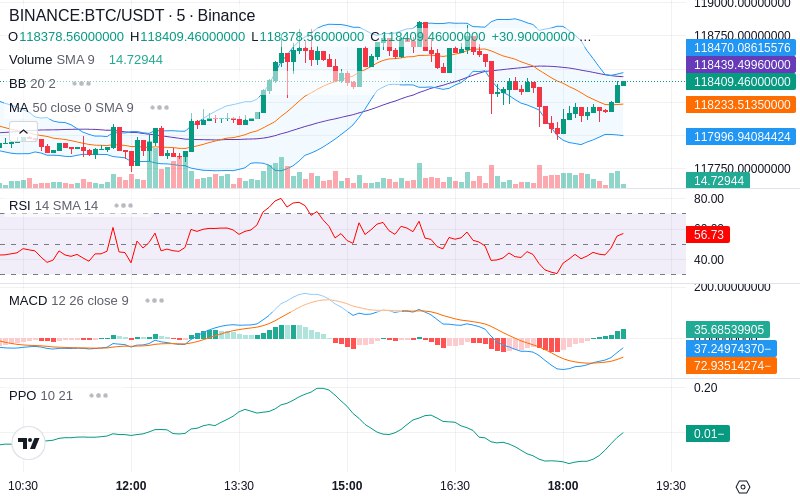Open more options for MACD indicator
This screenshot has width=800, height=500.
point(154,301)
